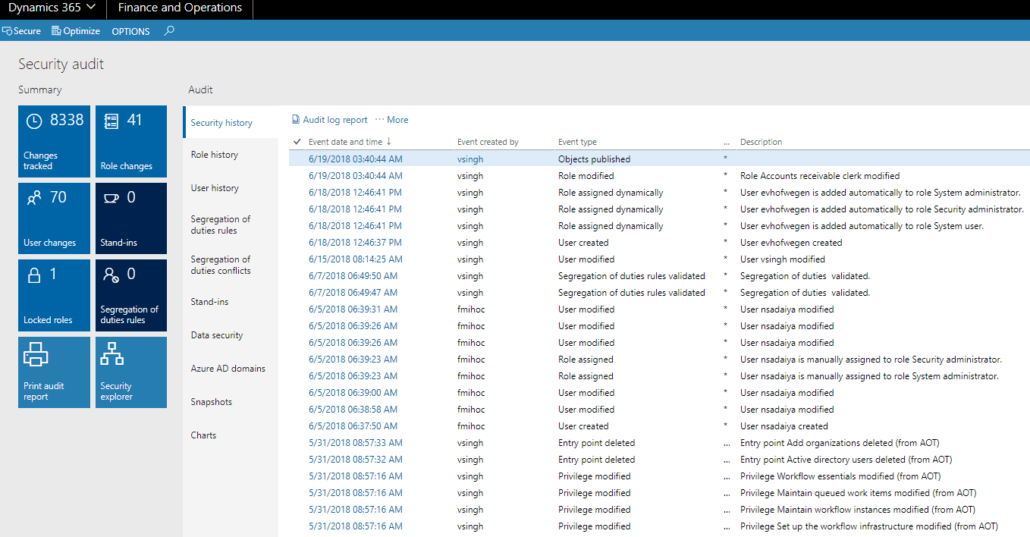Open the 6/18/2018 12:46:37 PM date link
This screenshot has height=537, width=1030.
tap(355, 243)
